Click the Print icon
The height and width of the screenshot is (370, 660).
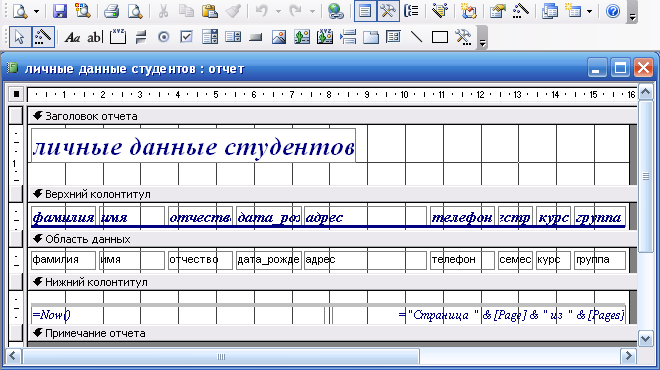tap(112, 11)
